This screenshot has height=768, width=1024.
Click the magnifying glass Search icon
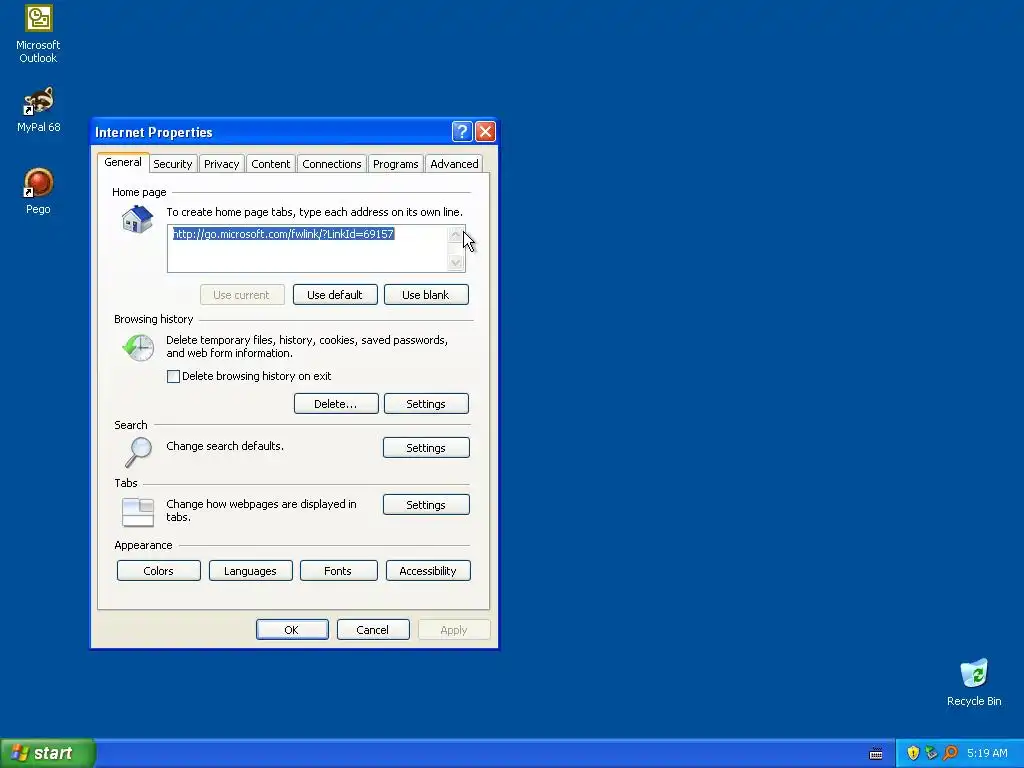point(138,452)
